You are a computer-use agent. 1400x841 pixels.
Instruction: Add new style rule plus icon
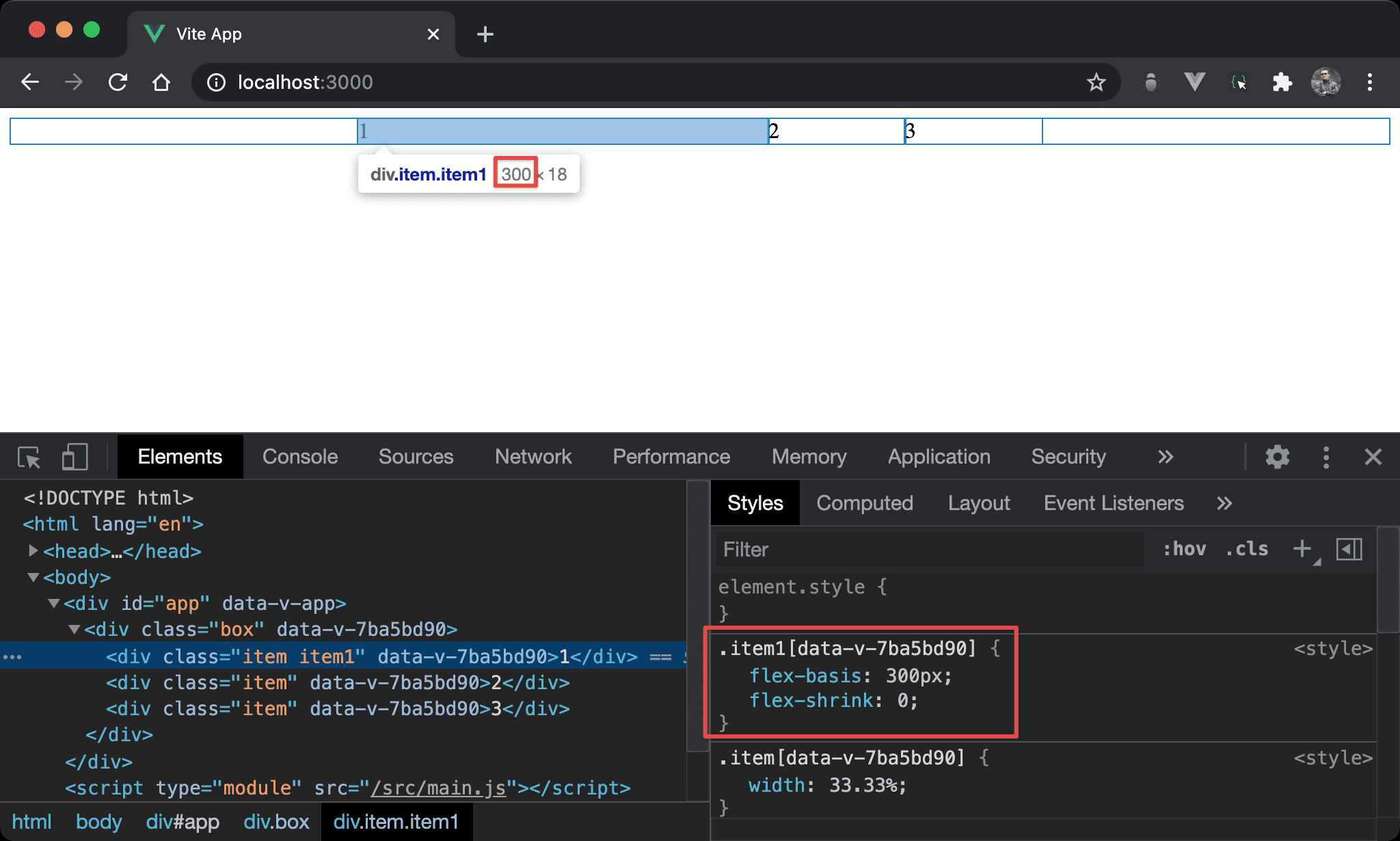point(1302,548)
